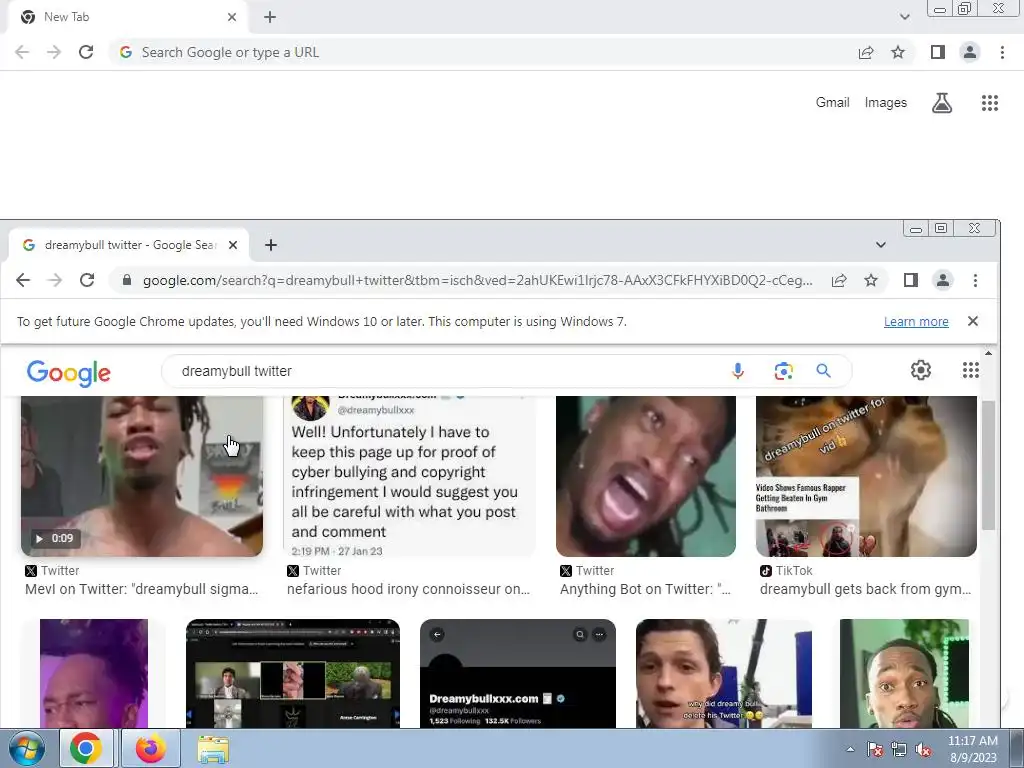Go back in the search window
Screen dimensions: 1024x768
click(23, 280)
